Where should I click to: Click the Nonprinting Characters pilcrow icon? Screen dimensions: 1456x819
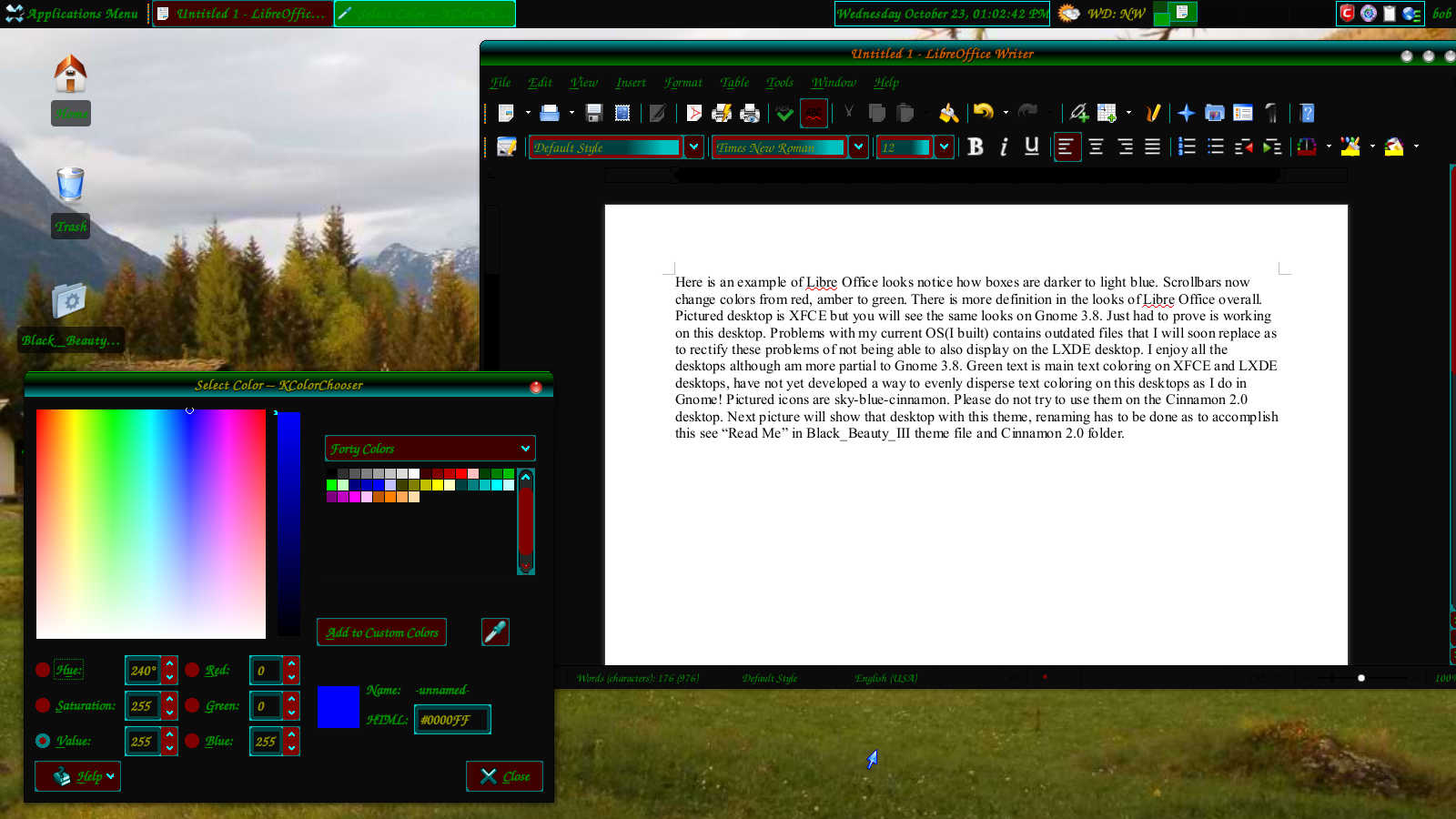[1271, 113]
